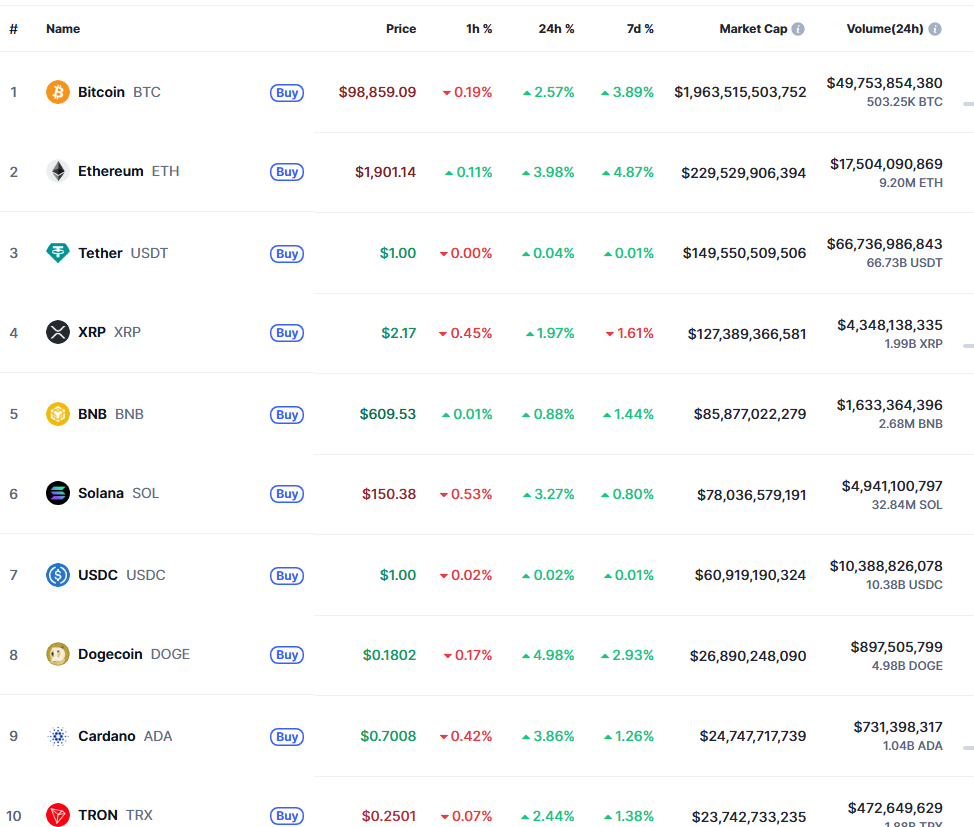The width and height of the screenshot is (974, 827).
Task: Click the Buy button for Tether
Action: coord(287,254)
